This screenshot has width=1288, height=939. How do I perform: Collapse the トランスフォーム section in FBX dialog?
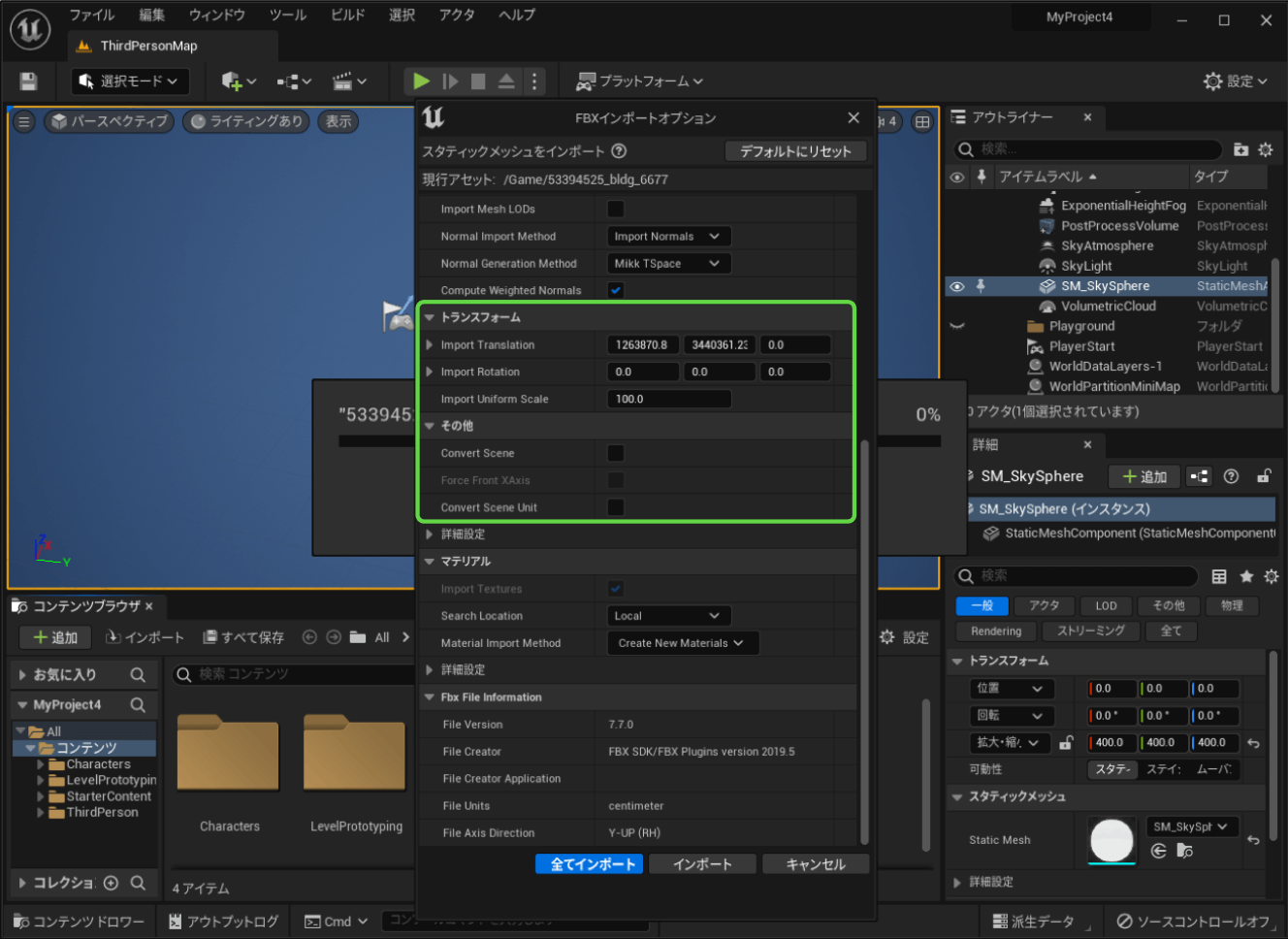430,317
